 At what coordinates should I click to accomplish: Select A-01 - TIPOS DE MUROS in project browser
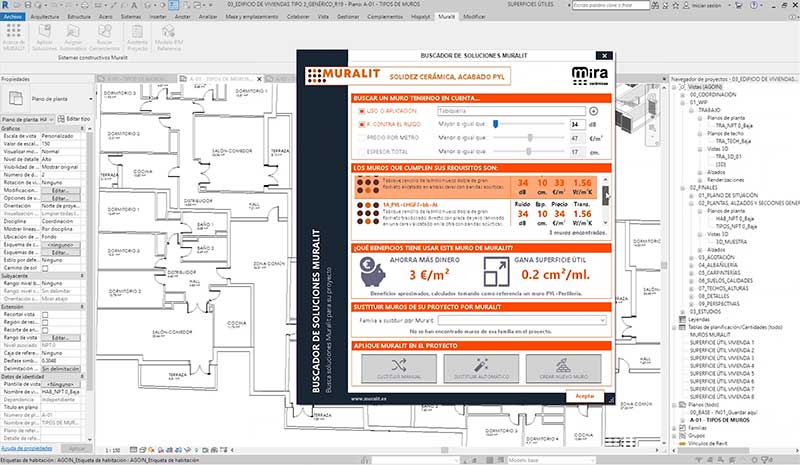tap(719, 420)
